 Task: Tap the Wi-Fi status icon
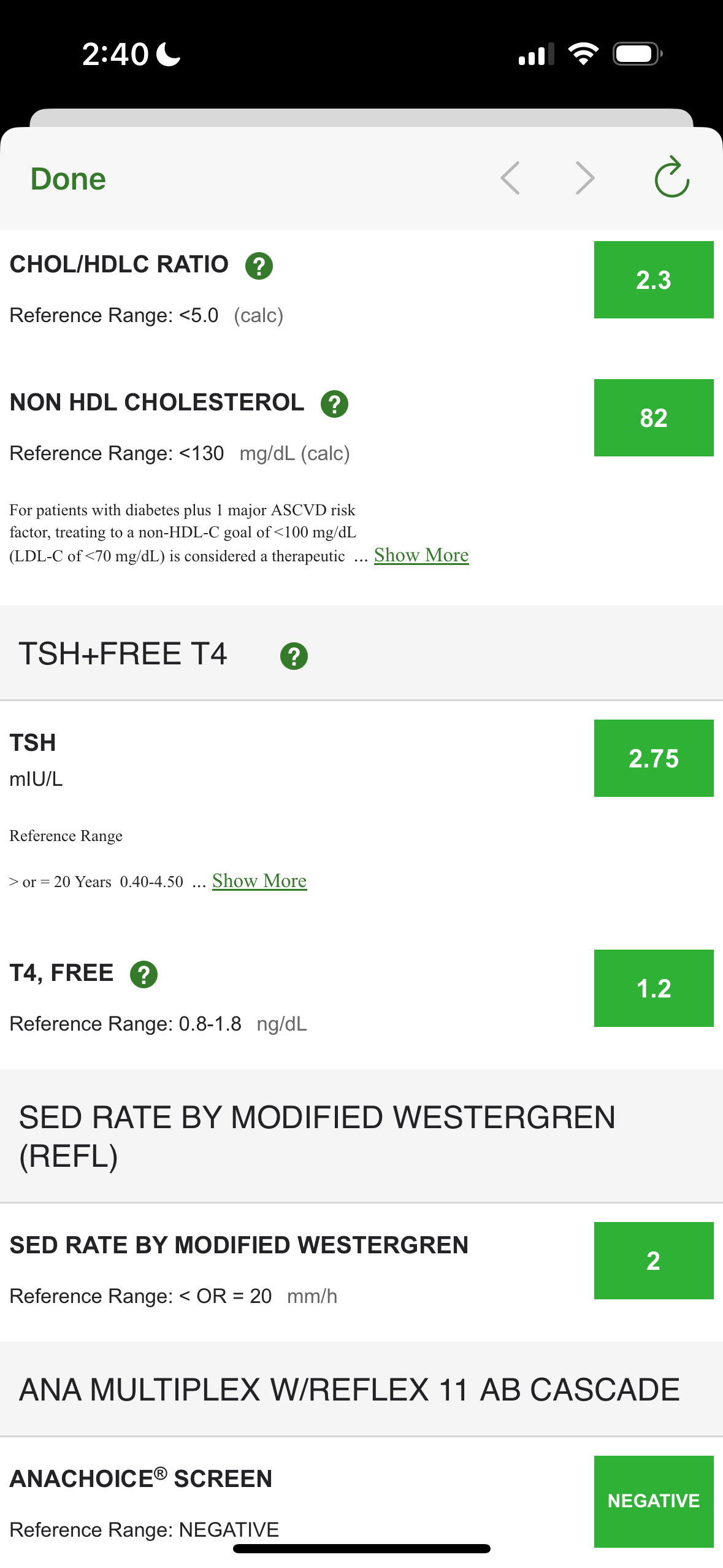coord(583,54)
